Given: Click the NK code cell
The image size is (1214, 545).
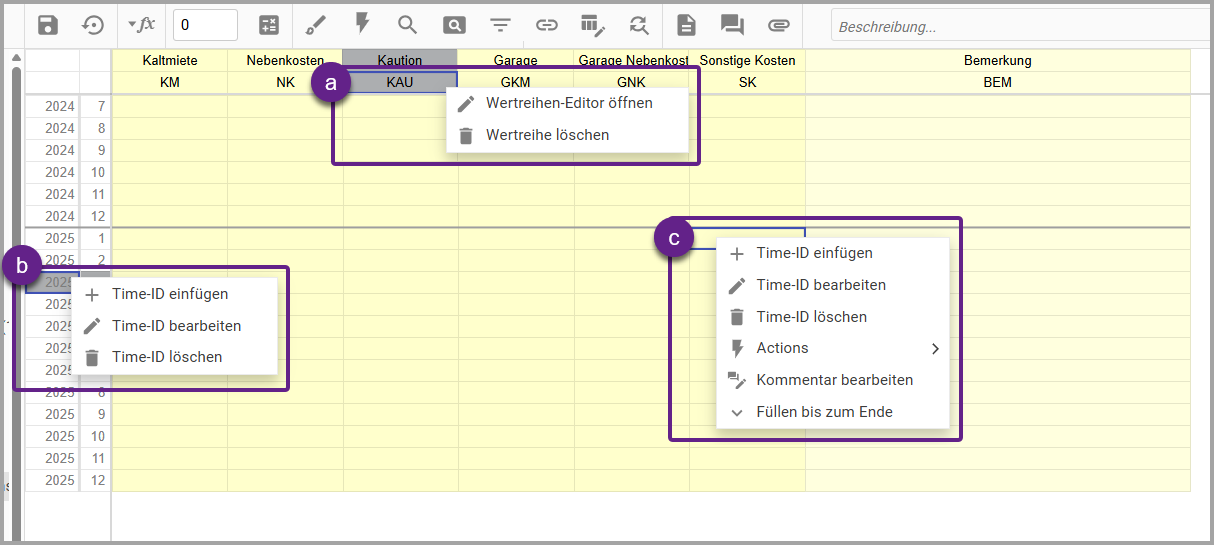Looking at the screenshot, I should (x=285, y=83).
